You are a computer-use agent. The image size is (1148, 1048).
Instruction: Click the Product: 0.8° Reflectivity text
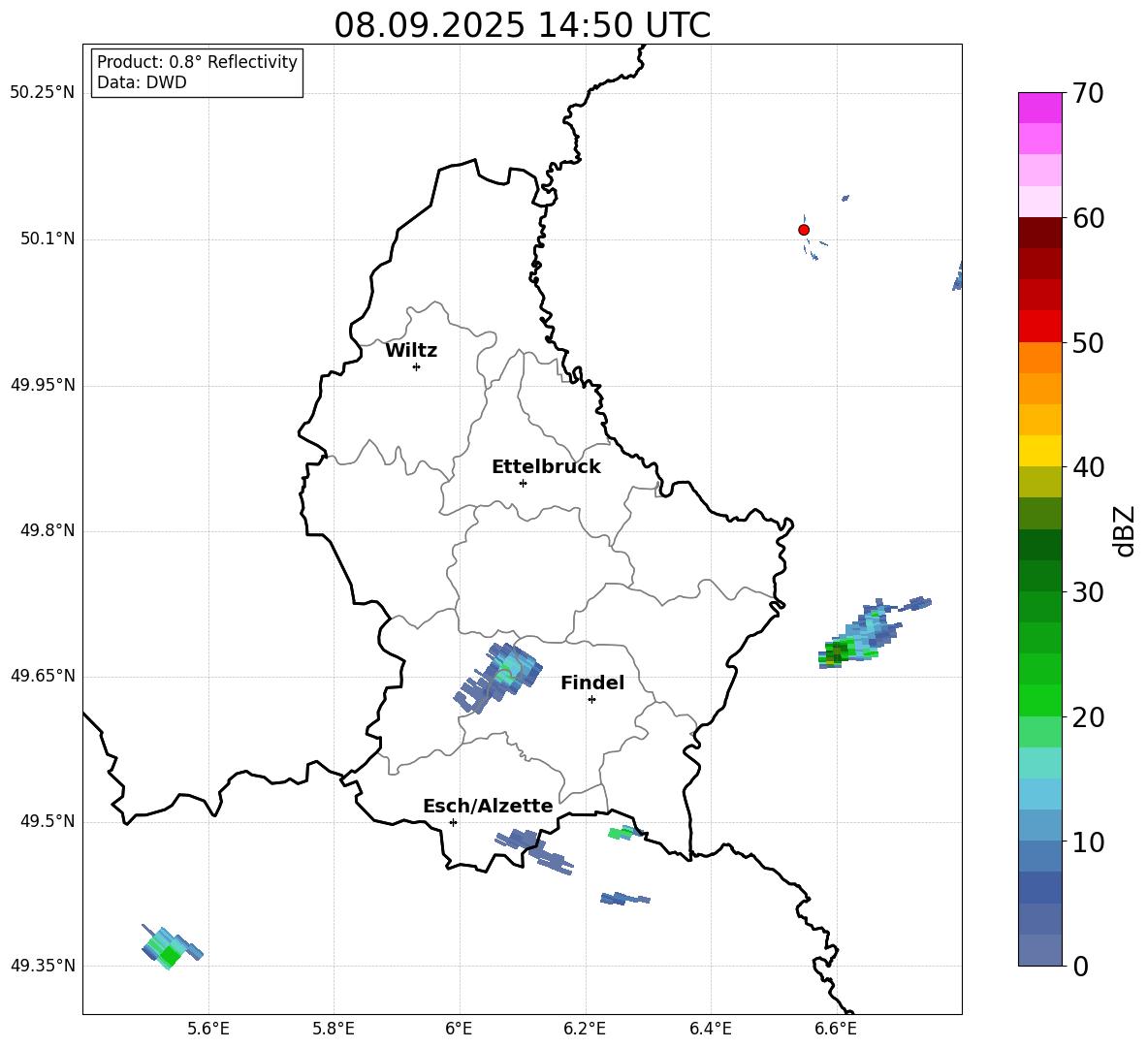click(197, 61)
